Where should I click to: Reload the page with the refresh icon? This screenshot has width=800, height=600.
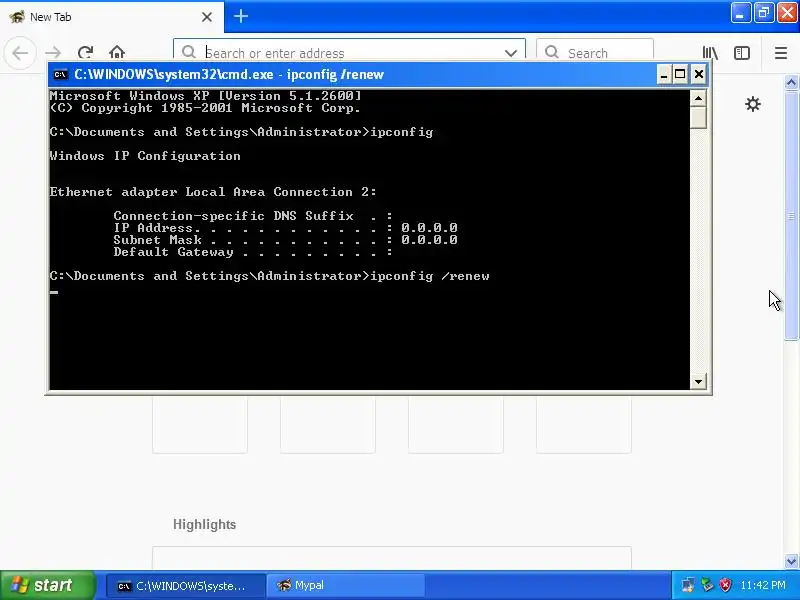pyautogui.click(x=85, y=53)
